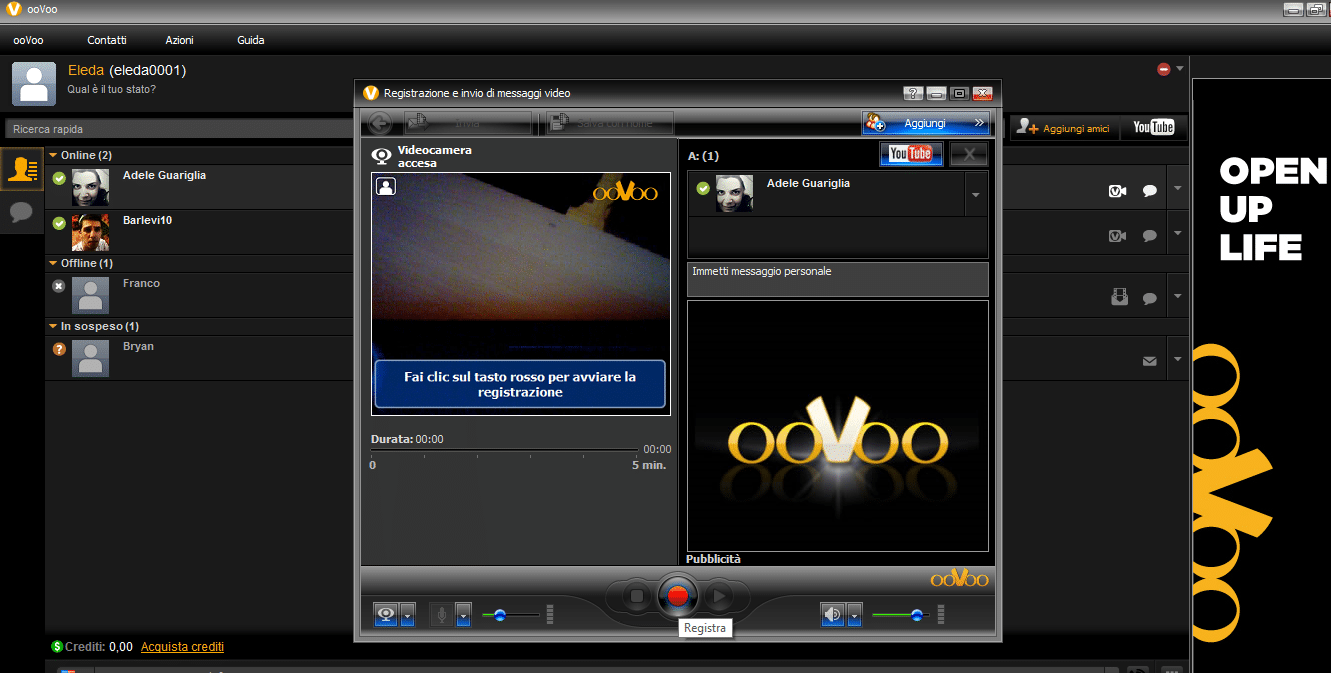Image resolution: width=1331 pixels, height=673 pixels.
Task: Open the Guida menu
Action: pyautogui.click(x=249, y=40)
